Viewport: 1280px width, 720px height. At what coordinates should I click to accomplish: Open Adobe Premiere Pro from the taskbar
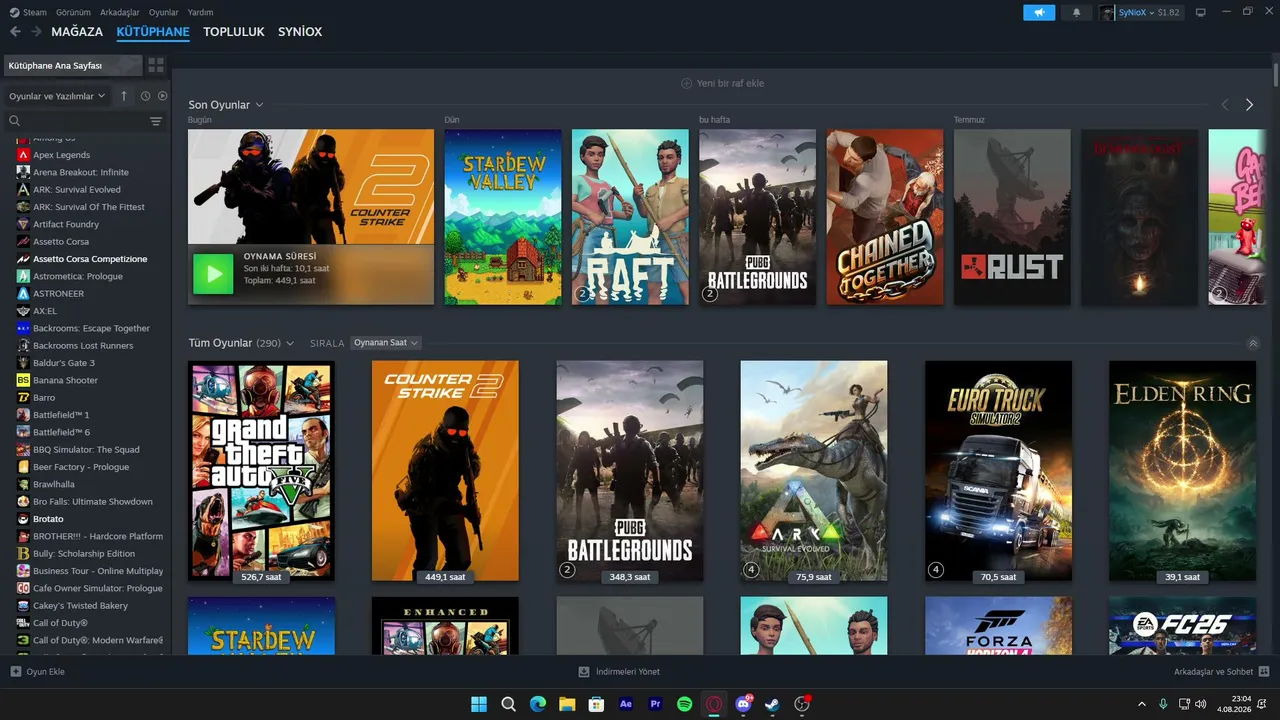pos(656,704)
